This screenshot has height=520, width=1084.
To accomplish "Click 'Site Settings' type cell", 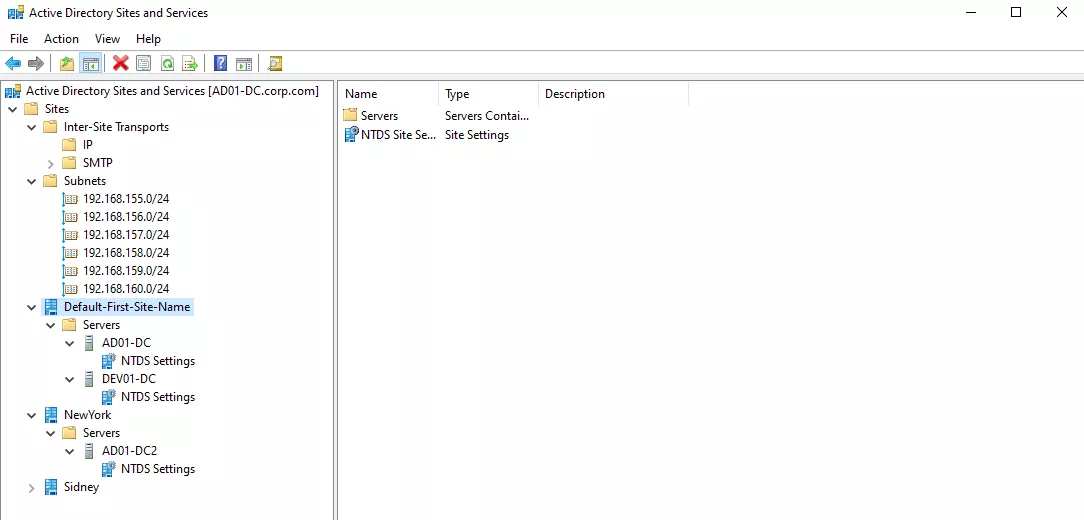I will click(x=477, y=135).
